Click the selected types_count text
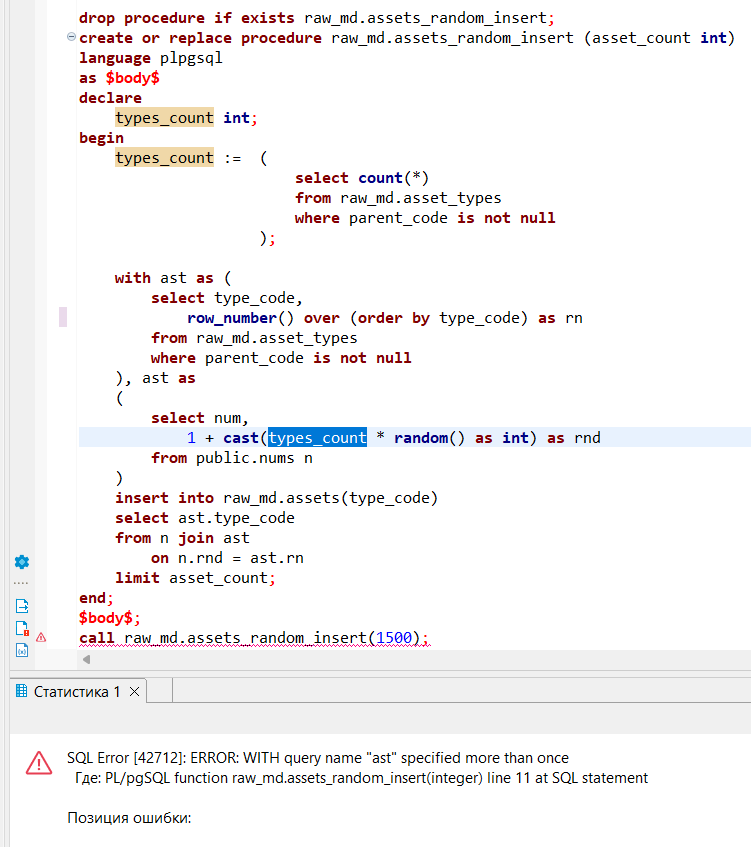 317,438
